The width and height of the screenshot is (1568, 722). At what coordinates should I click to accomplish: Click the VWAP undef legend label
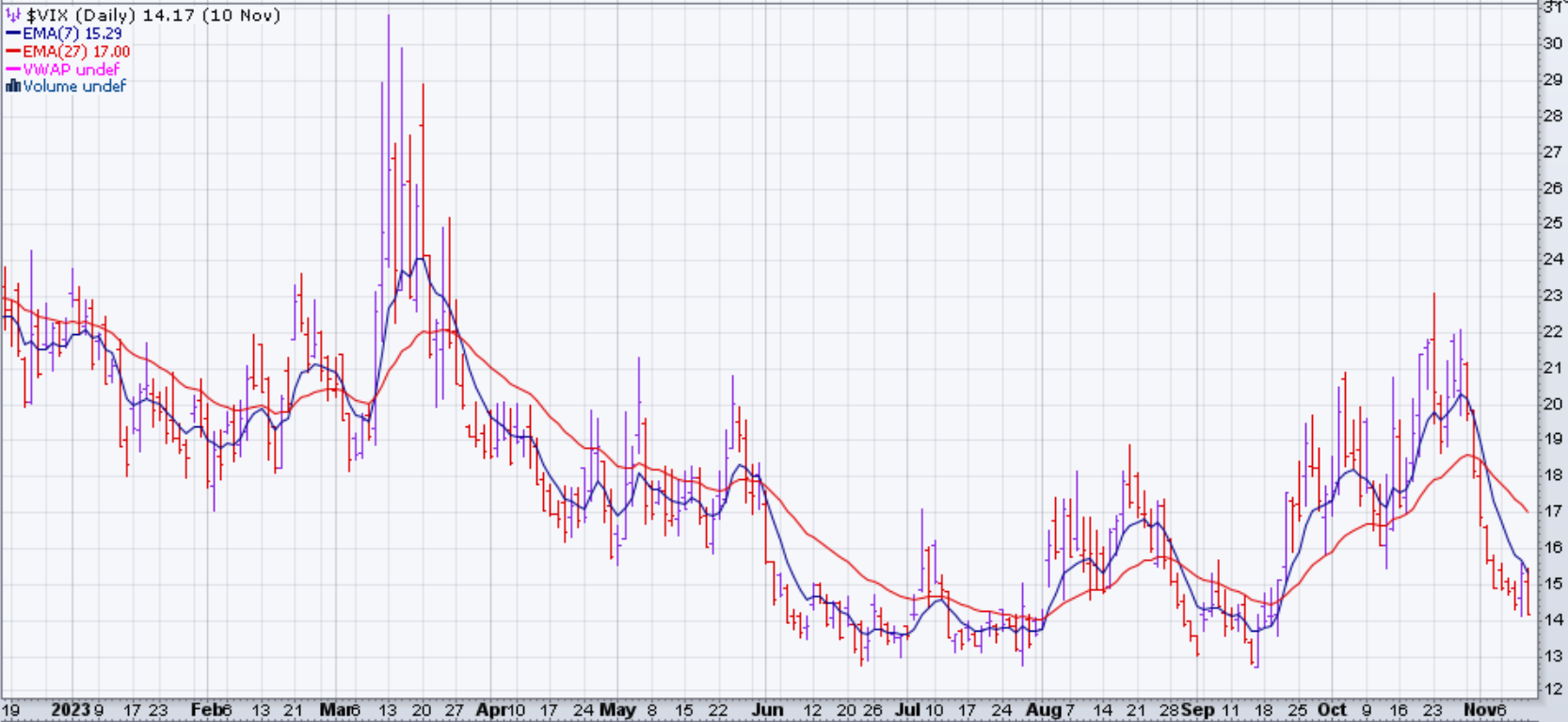click(72, 70)
